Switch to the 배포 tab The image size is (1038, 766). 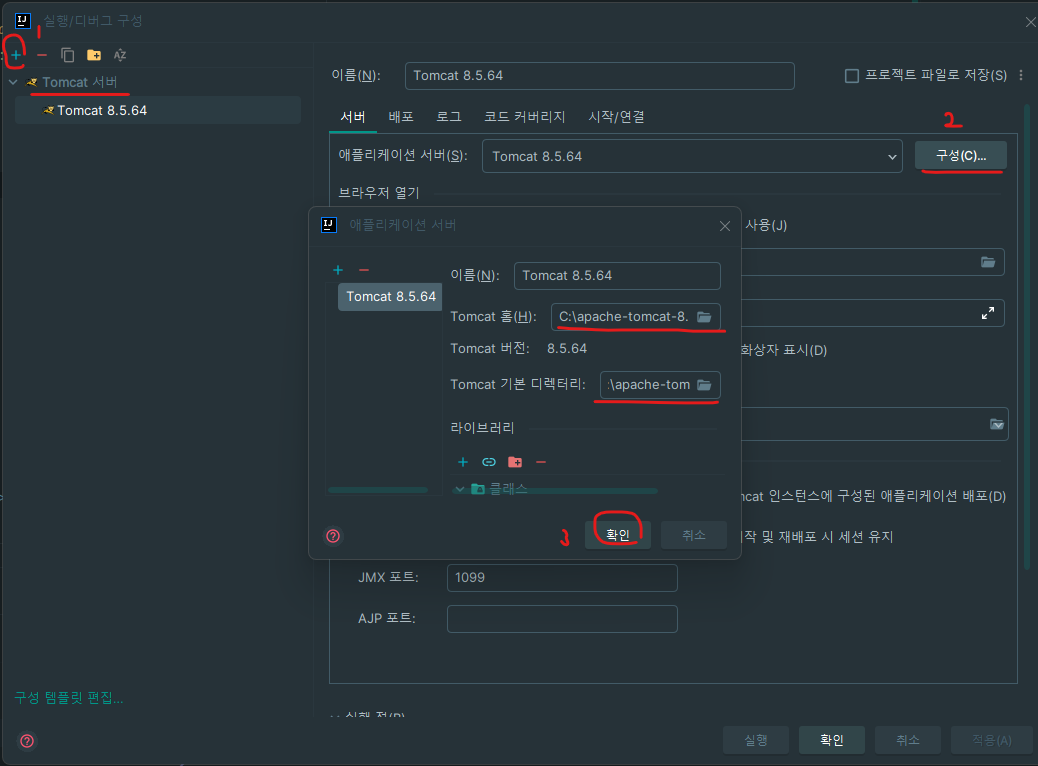[401, 117]
